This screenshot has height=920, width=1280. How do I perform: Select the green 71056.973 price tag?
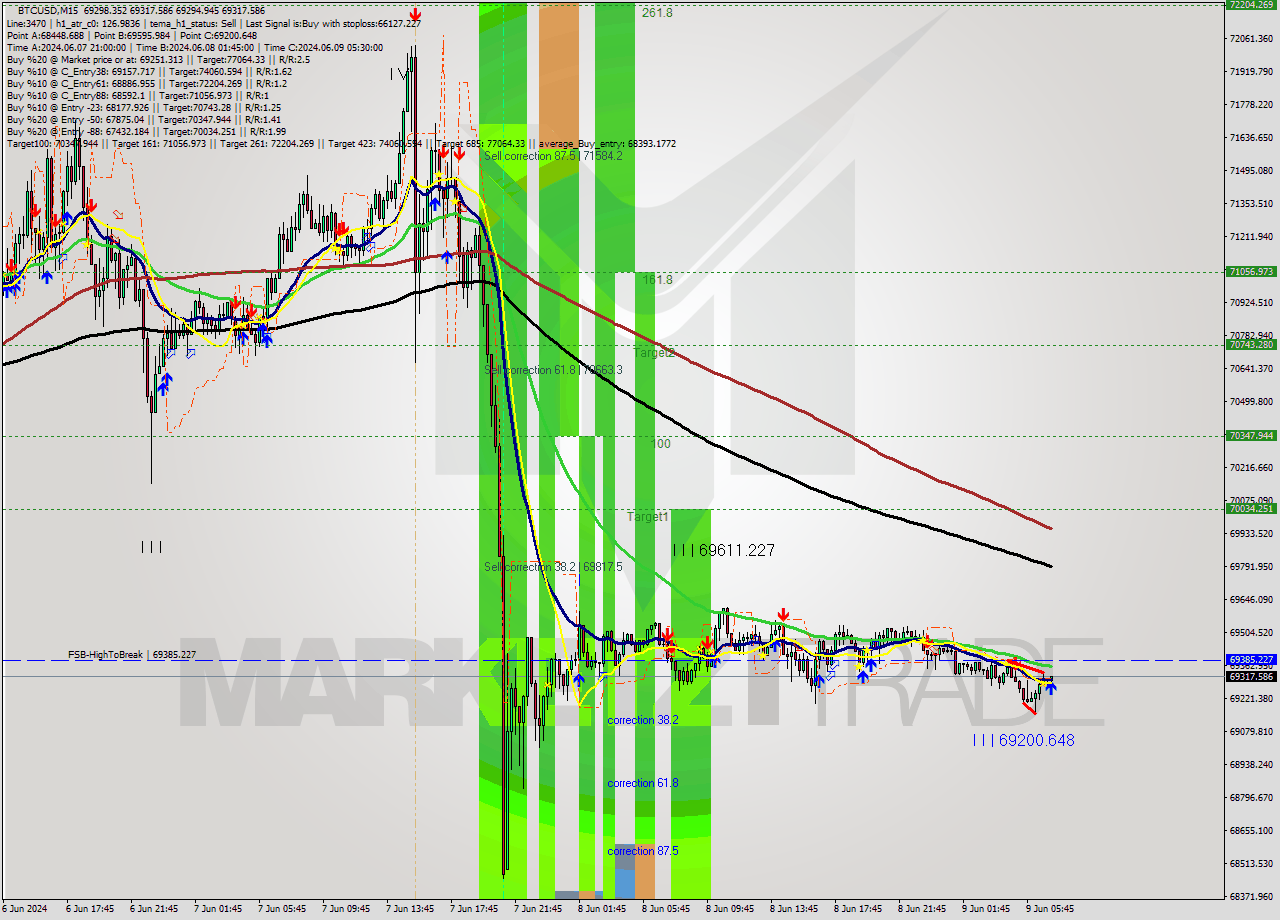point(1250,272)
